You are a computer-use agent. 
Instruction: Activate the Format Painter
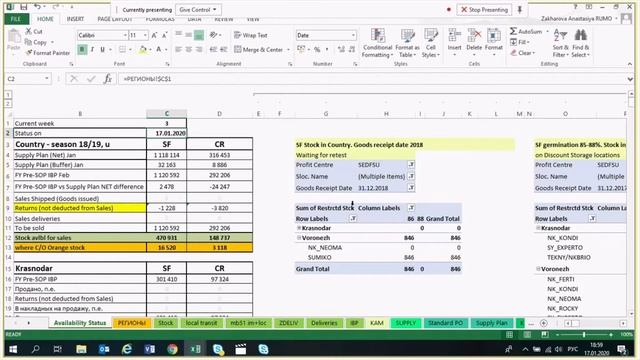[48, 53]
